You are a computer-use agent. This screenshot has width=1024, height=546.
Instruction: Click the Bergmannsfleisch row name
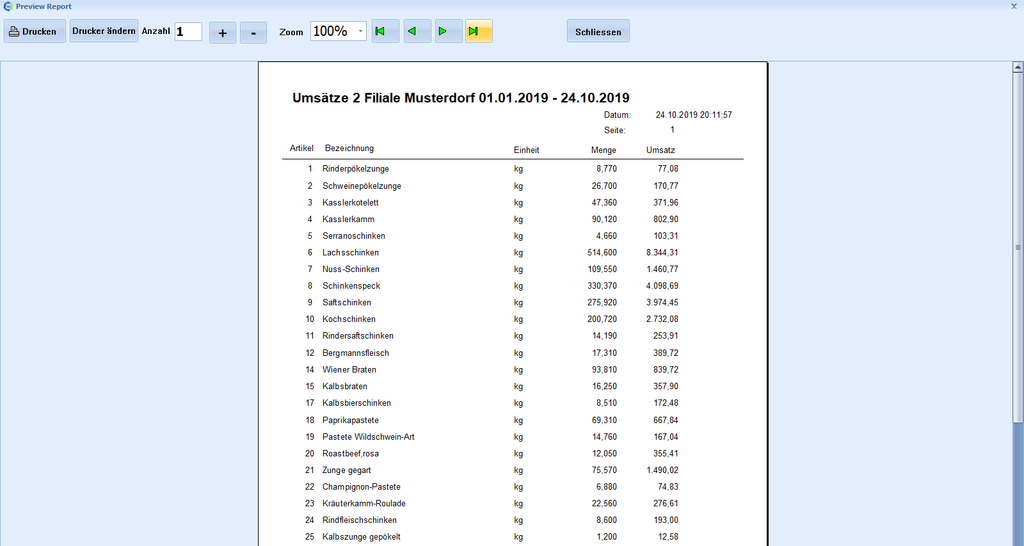[x=355, y=353]
